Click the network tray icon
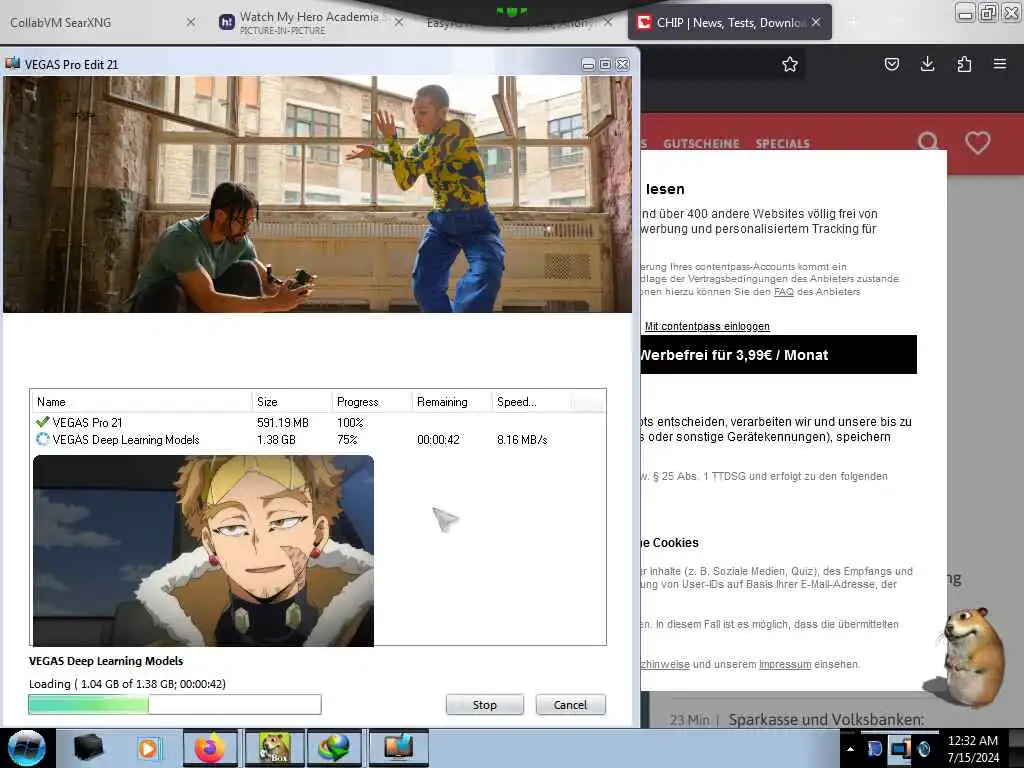Viewport: 1024px width, 768px height. click(x=900, y=748)
